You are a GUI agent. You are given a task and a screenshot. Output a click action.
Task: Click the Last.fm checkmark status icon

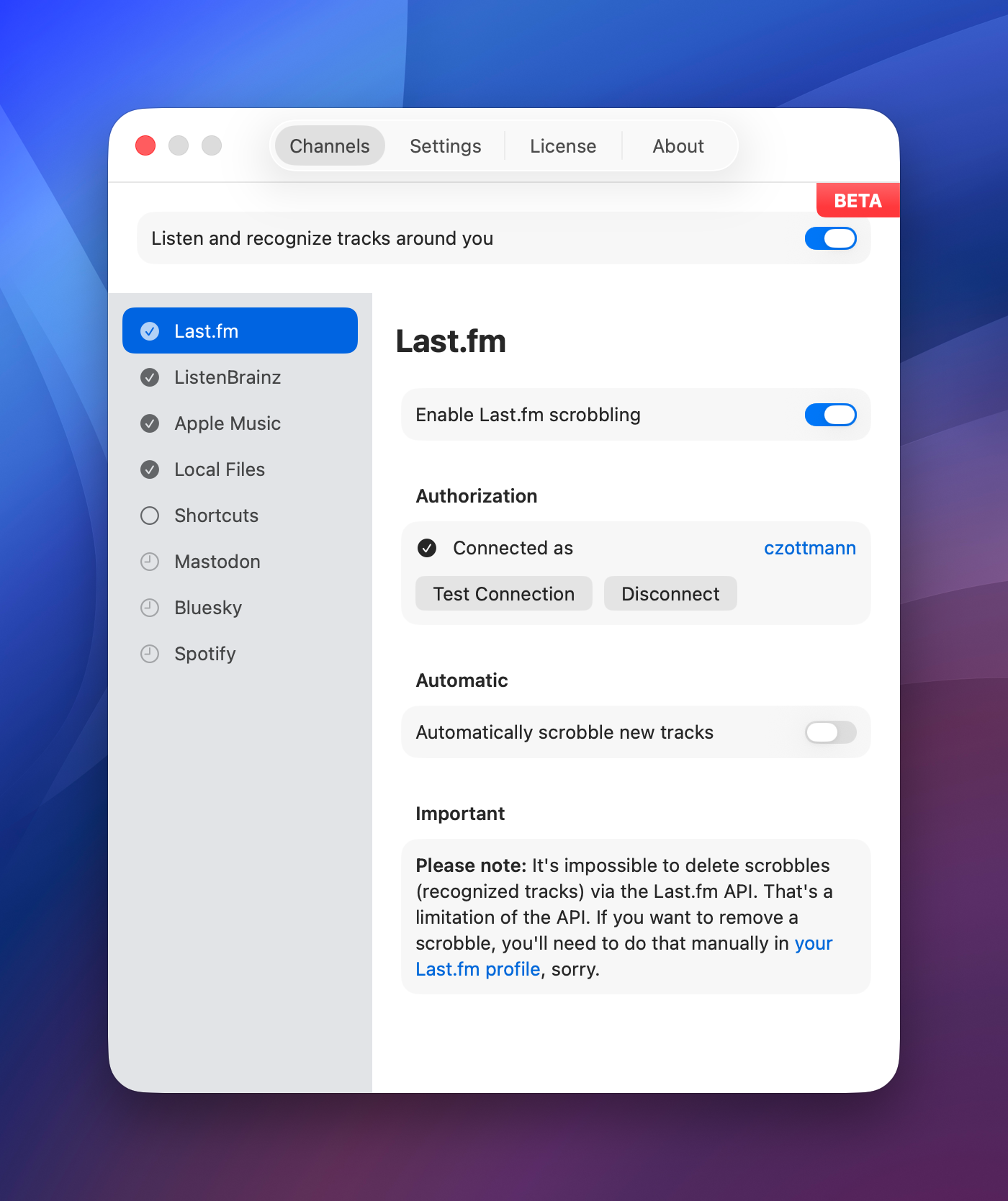pos(150,331)
